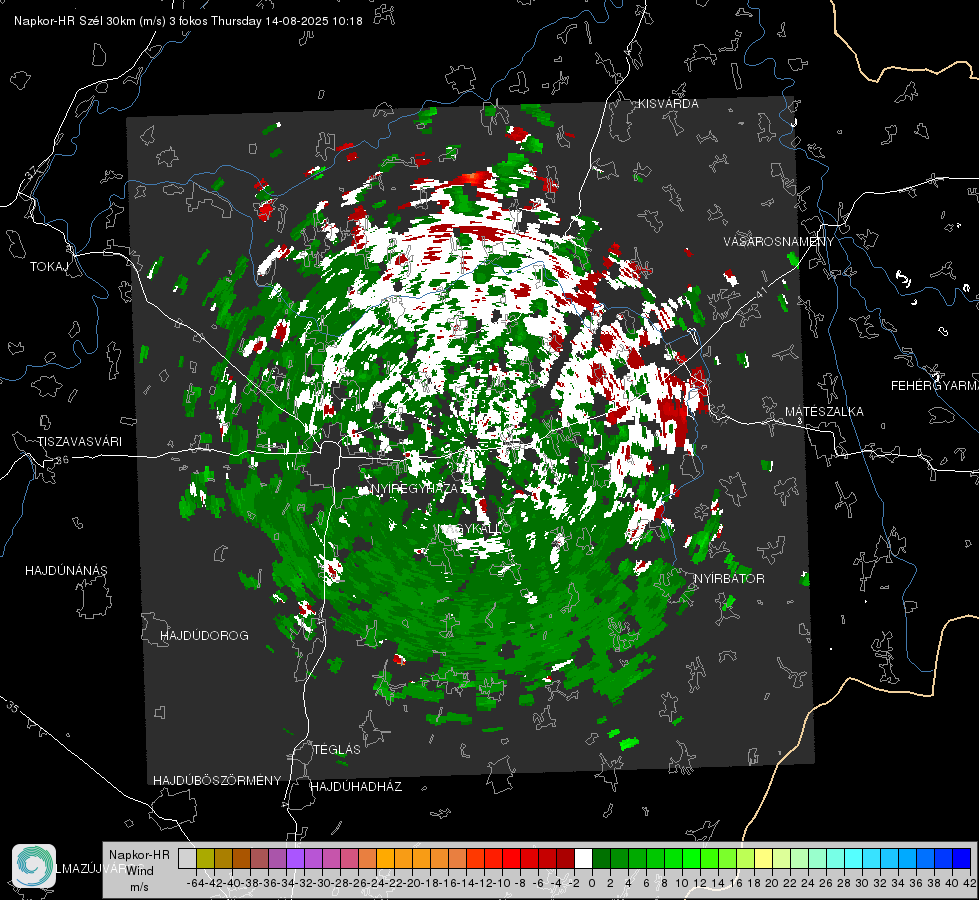The height and width of the screenshot is (900, 979).
Task: Select the dark blue swatch between 40 and 42
Action: [962, 858]
